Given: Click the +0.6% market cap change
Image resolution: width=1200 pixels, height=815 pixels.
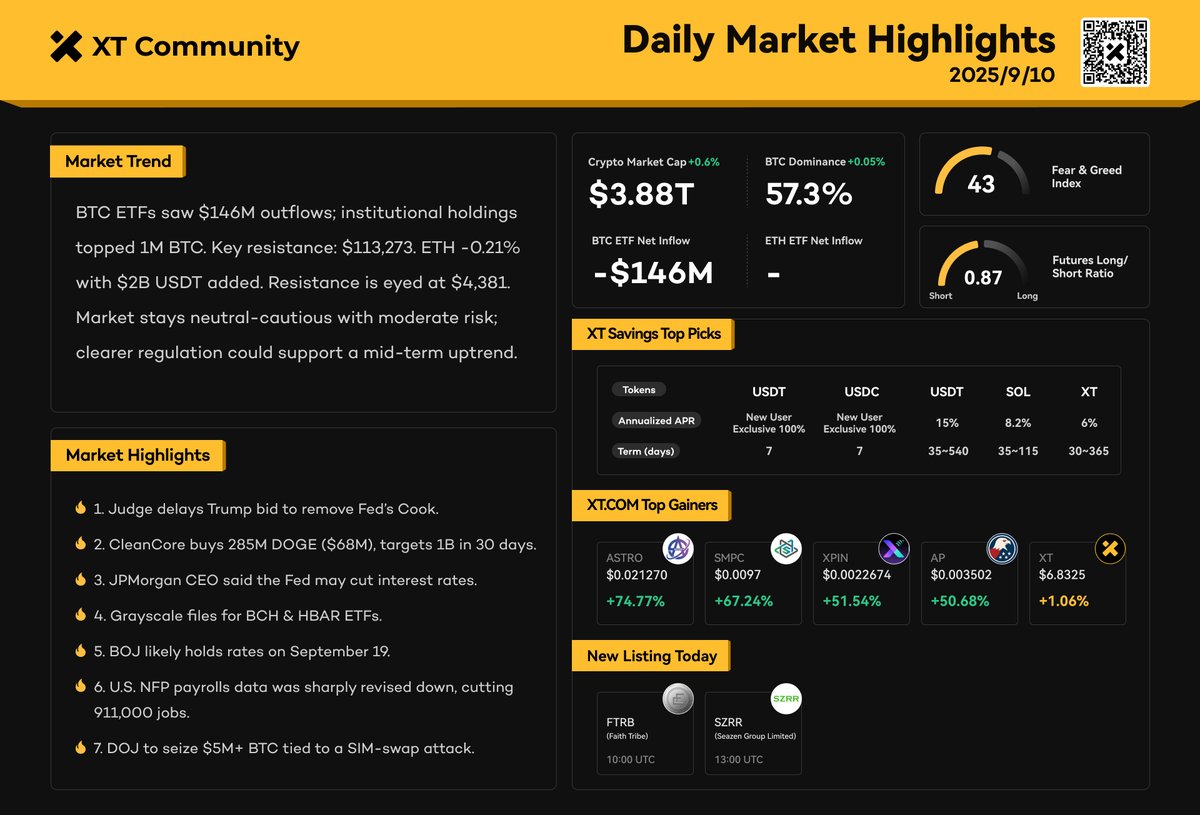Looking at the screenshot, I should pyautogui.click(x=703, y=161).
